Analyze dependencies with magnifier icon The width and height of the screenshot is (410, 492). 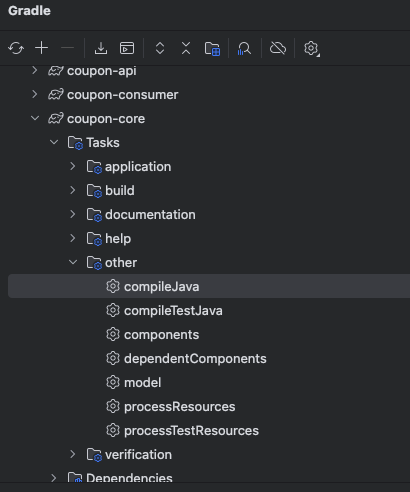[x=244, y=49]
